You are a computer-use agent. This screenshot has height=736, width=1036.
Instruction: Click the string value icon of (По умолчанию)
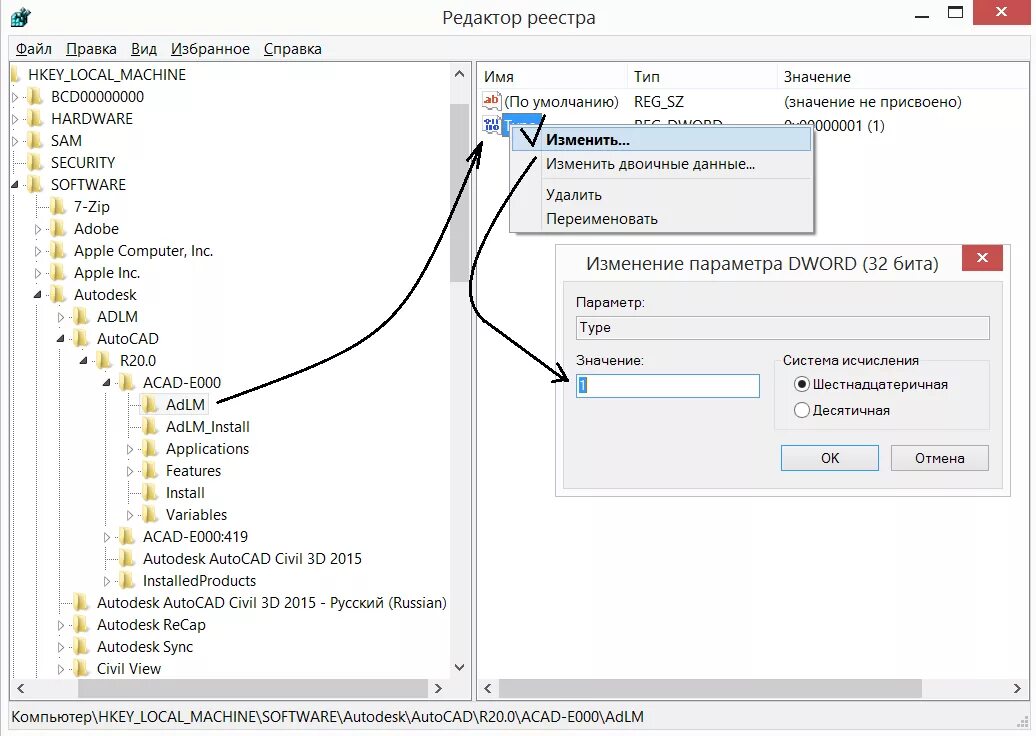[x=492, y=100]
